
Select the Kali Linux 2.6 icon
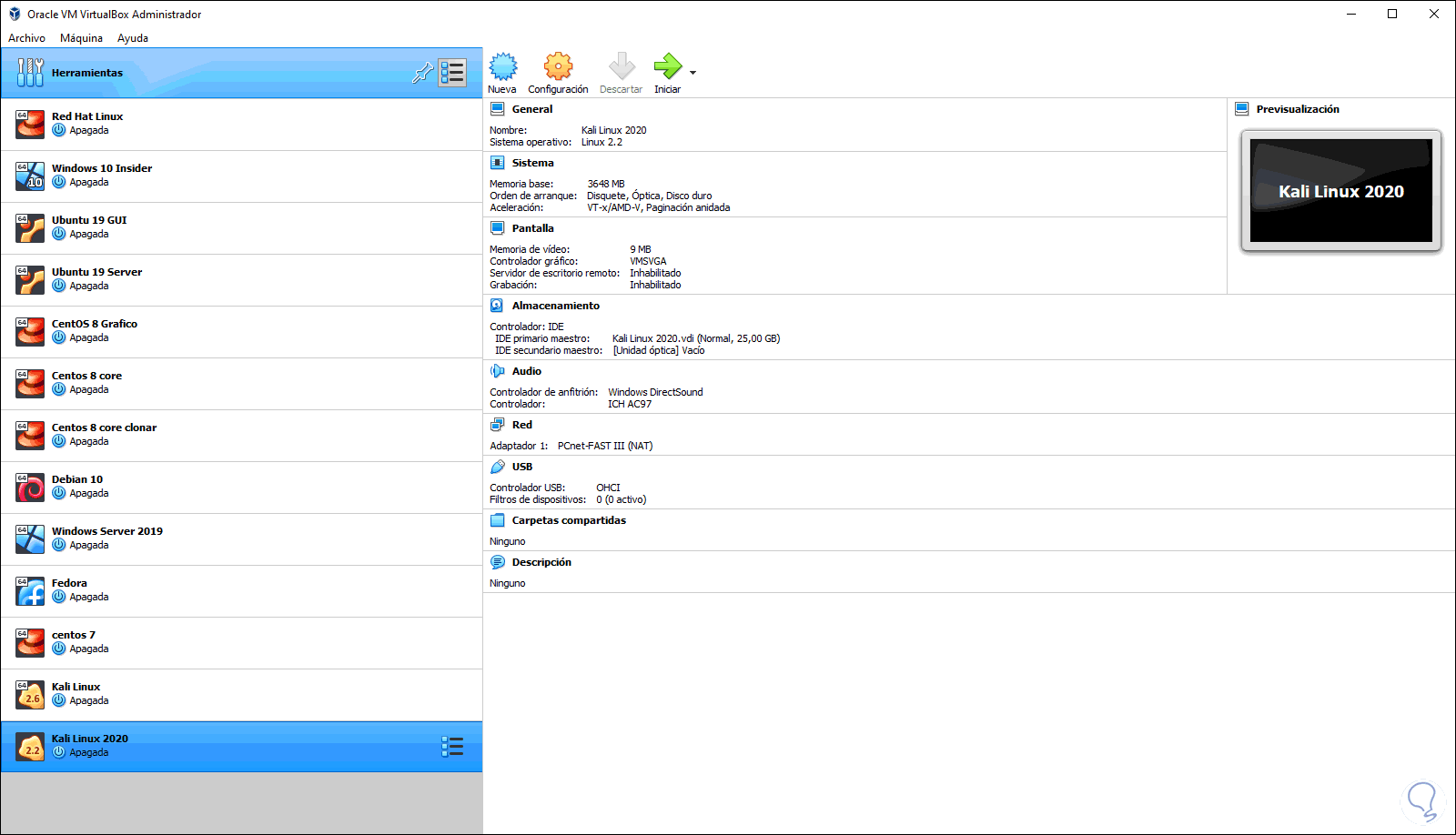[30, 694]
